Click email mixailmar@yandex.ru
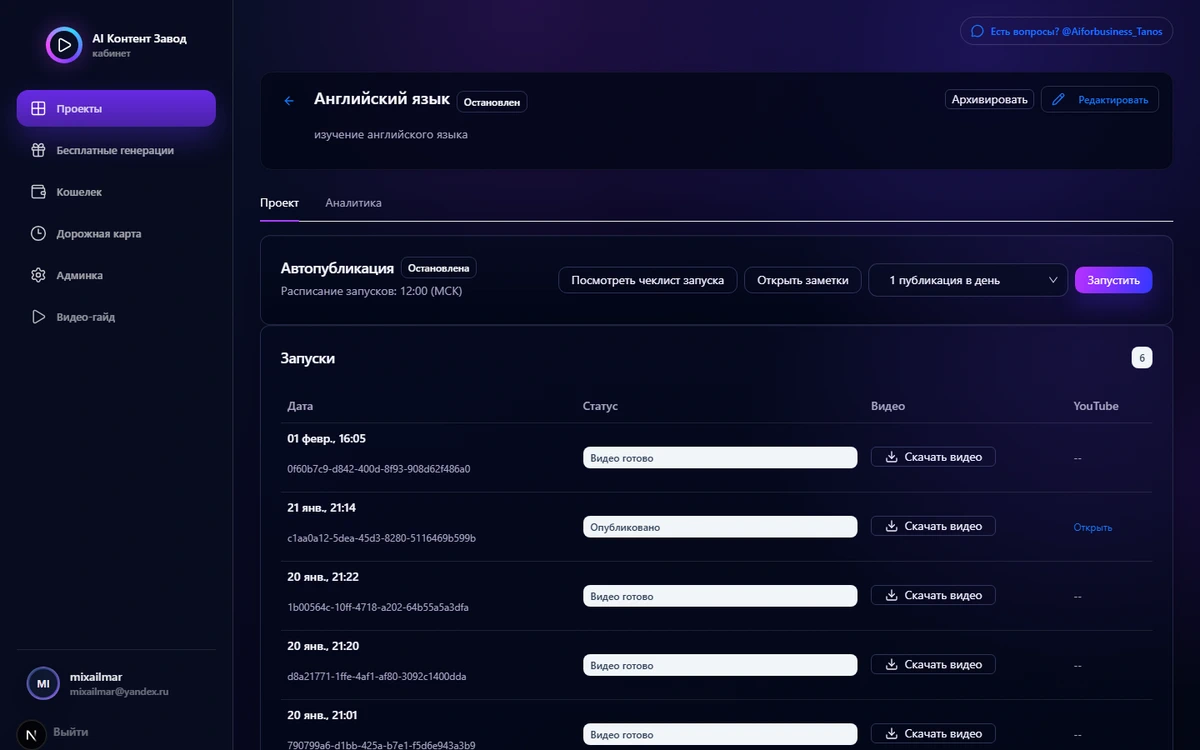1200x750 pixels. [119, 691]
